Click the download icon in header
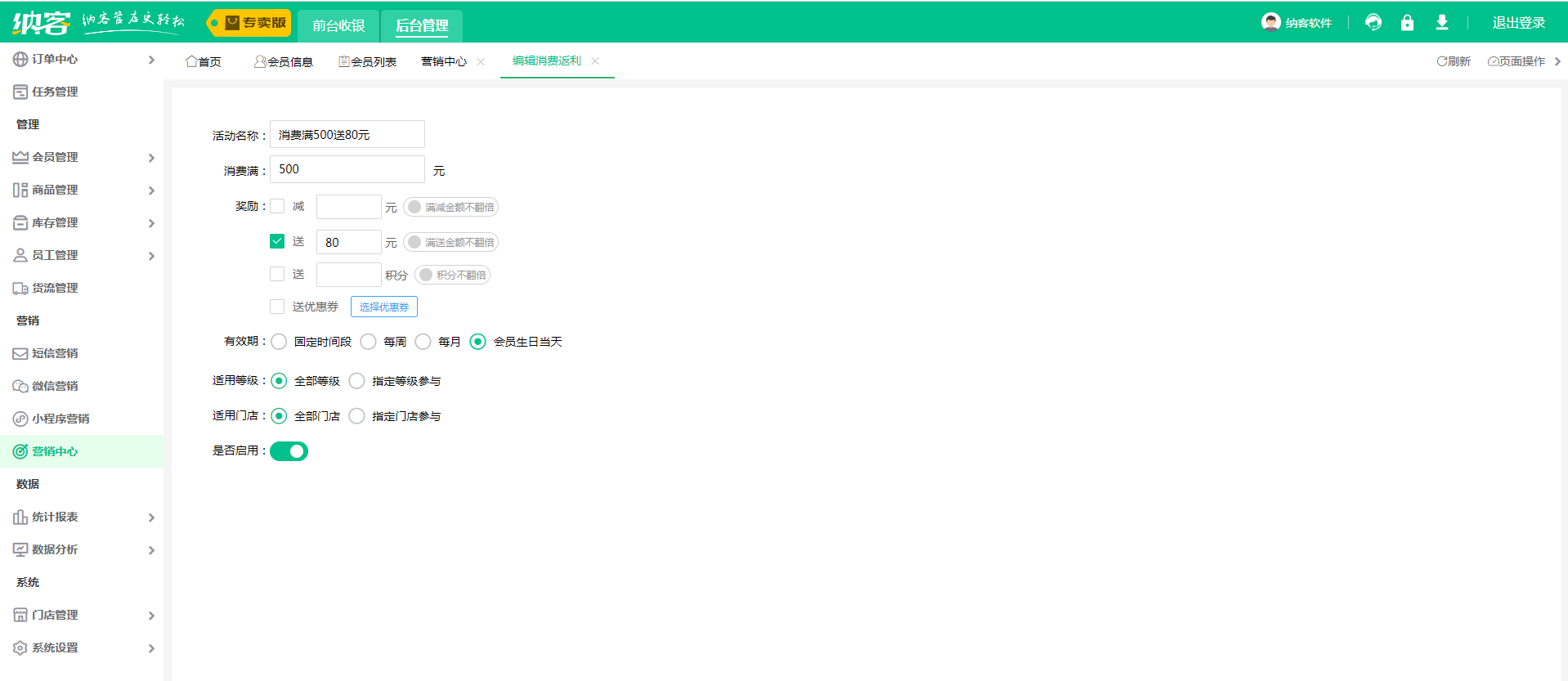1568x681 pixels. [1441, 23]
